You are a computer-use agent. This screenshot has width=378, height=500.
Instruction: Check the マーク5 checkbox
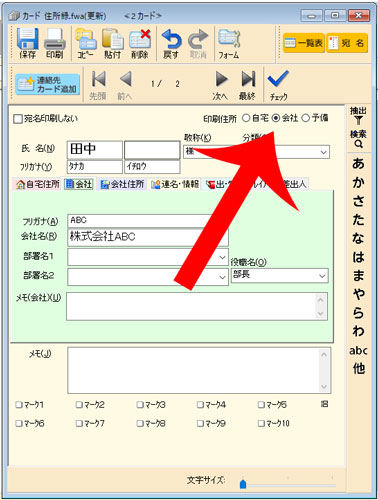(x=261, y=405)
